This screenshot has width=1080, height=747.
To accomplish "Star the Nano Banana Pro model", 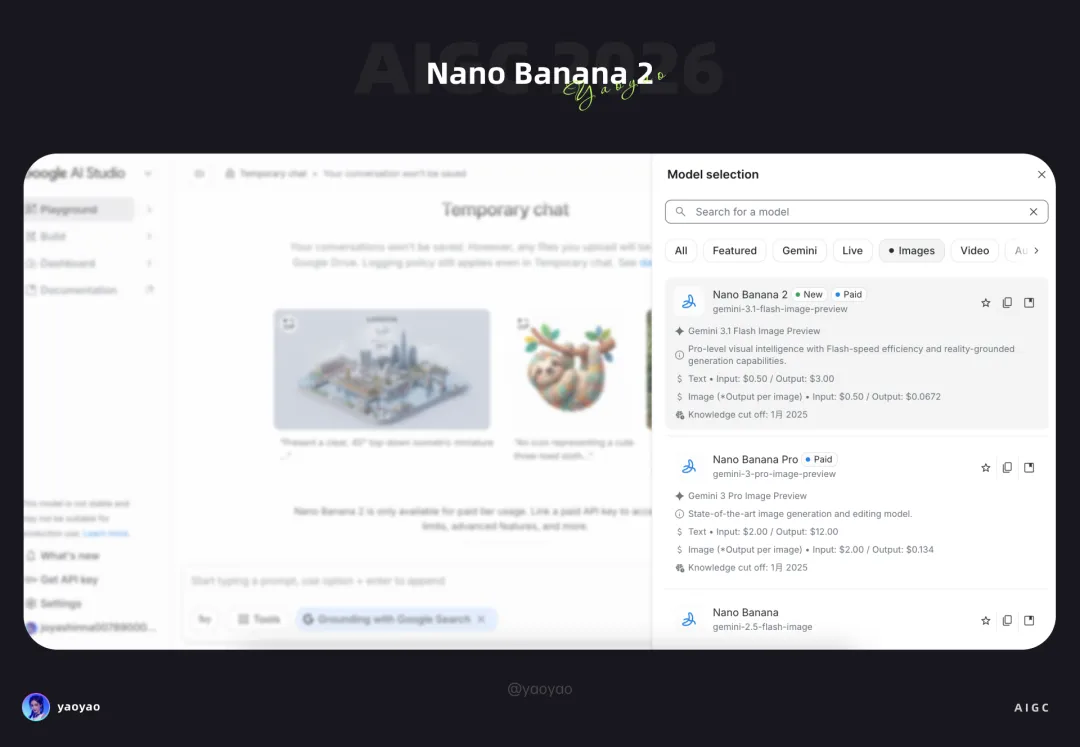I will point(986,467).
